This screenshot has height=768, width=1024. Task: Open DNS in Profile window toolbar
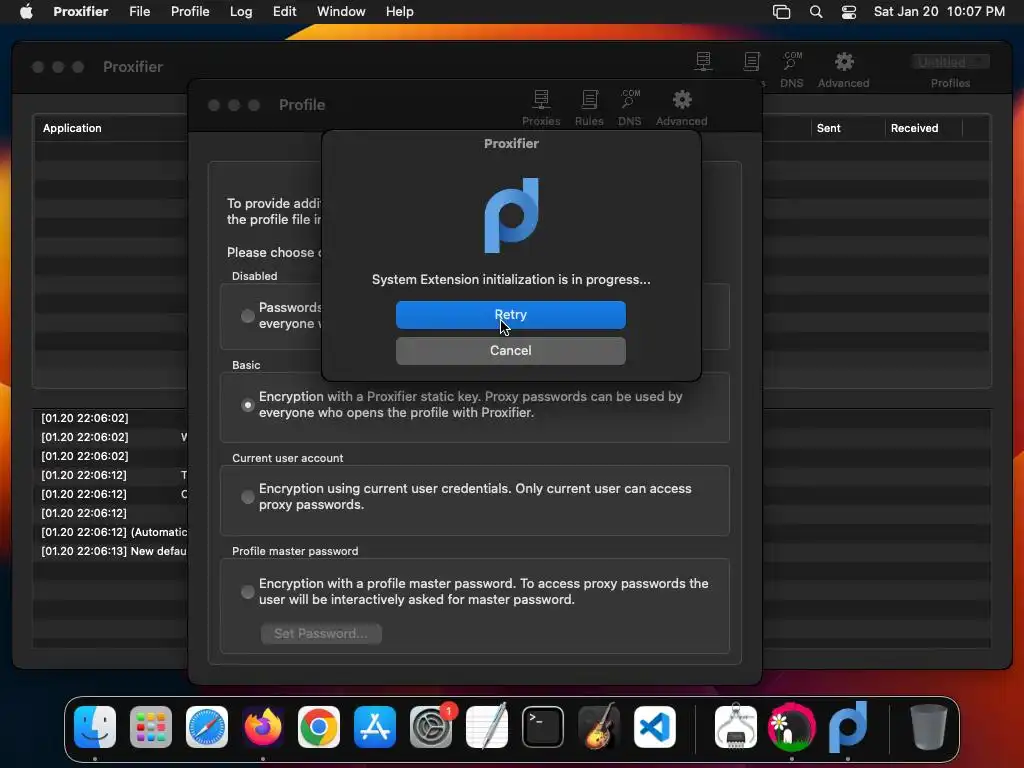tap(630, 108)
